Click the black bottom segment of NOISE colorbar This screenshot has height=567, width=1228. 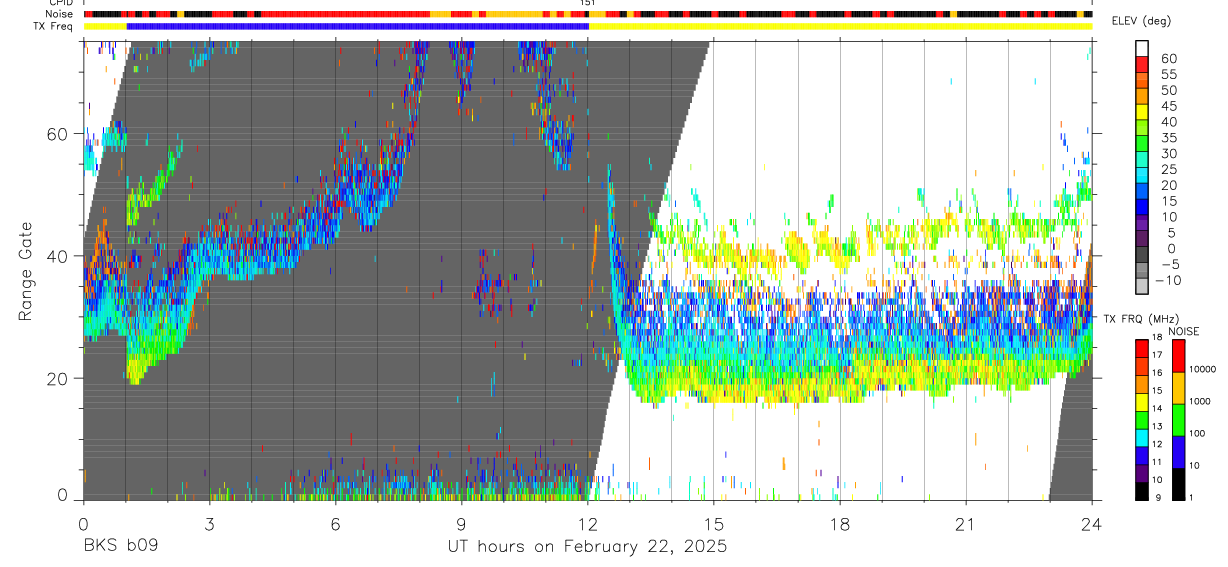pos(1178,484)
